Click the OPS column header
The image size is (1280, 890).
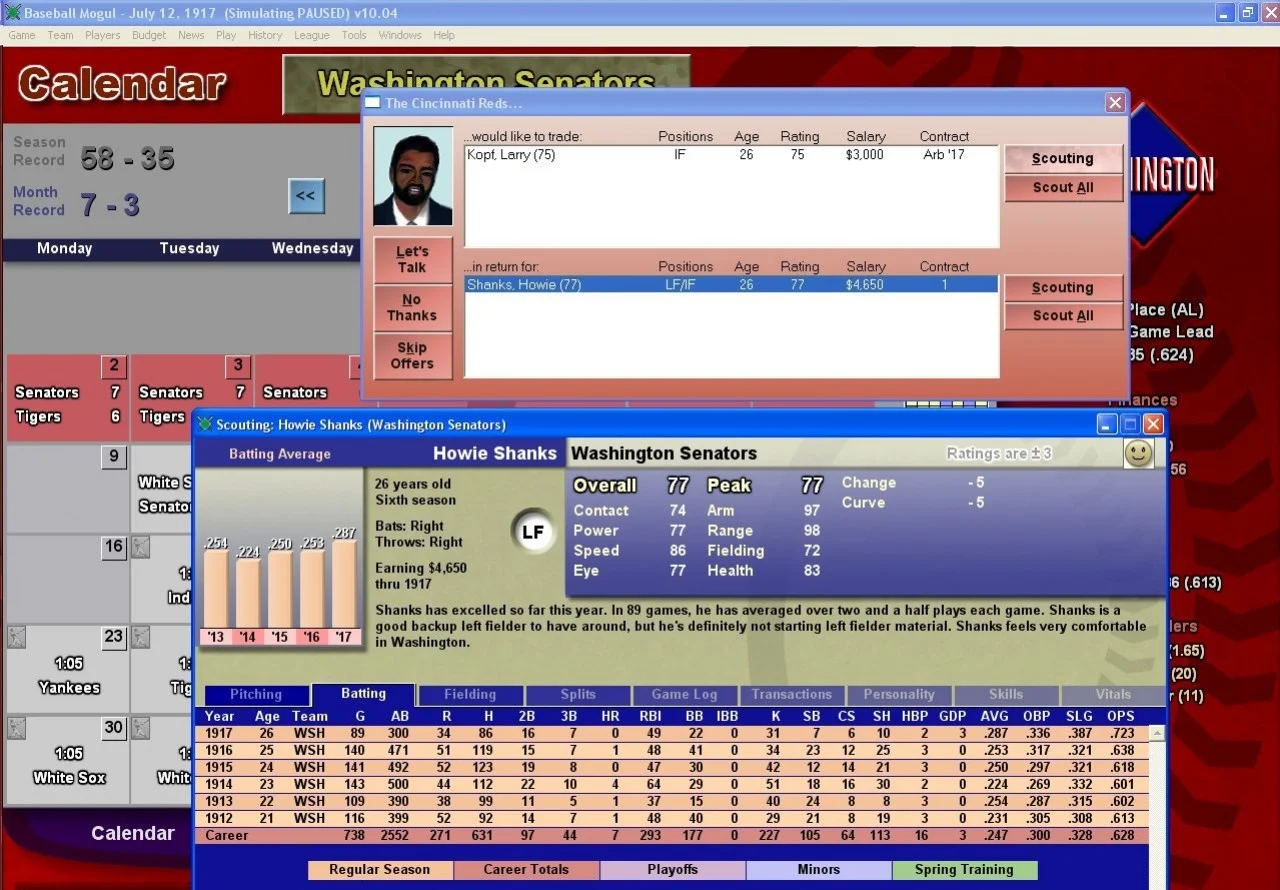point(1120,716)
